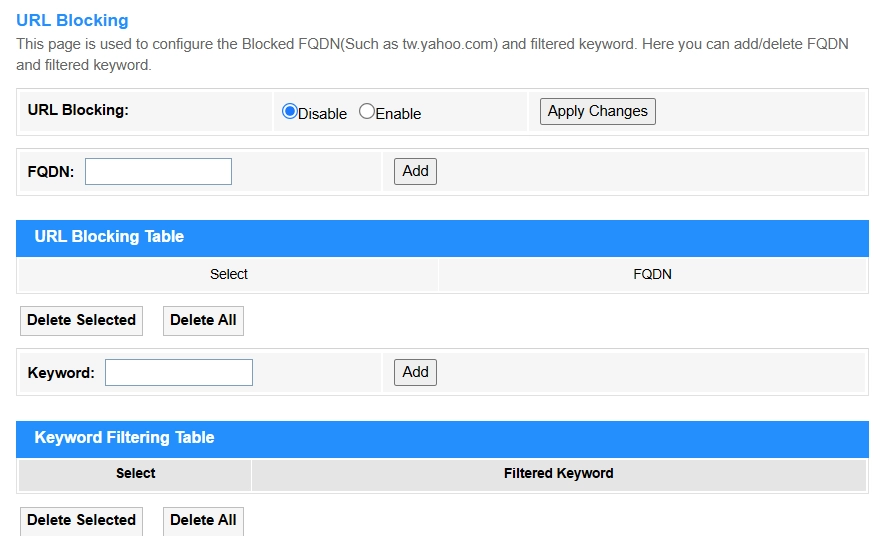Click the 'URL Blocking:' row label
This screenshot has width=884, height=543.
(x=78, y=110)
